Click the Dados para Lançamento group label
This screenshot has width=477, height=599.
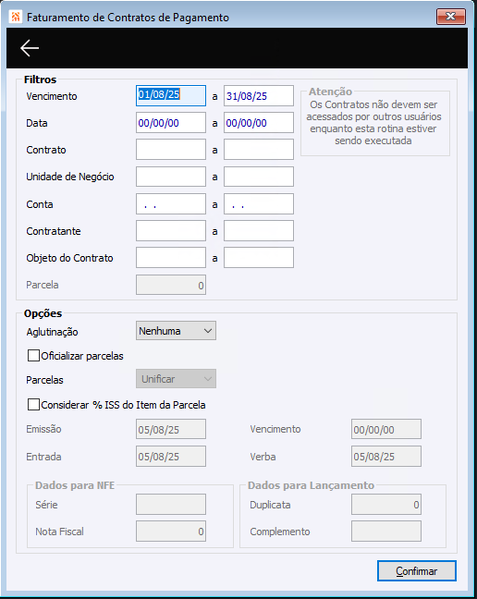tap(310, 485)
